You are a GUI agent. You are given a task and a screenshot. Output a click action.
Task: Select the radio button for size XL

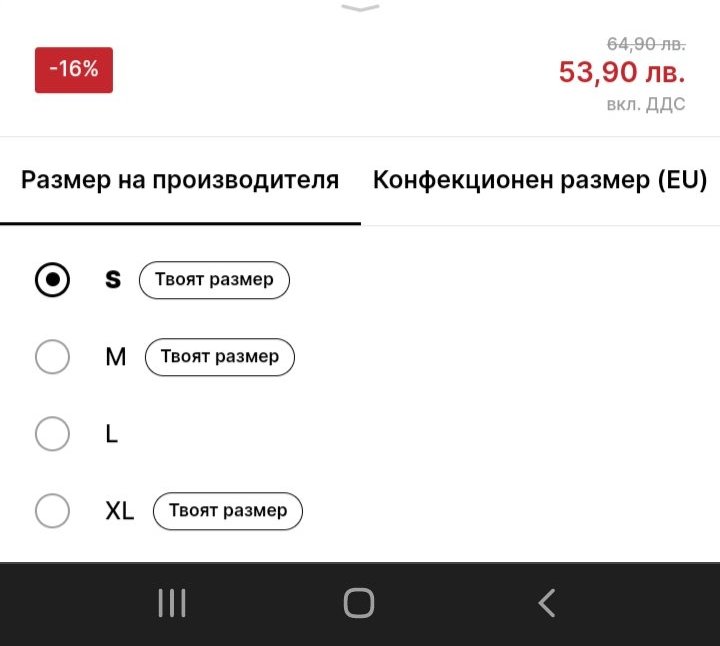click(52, 511)
